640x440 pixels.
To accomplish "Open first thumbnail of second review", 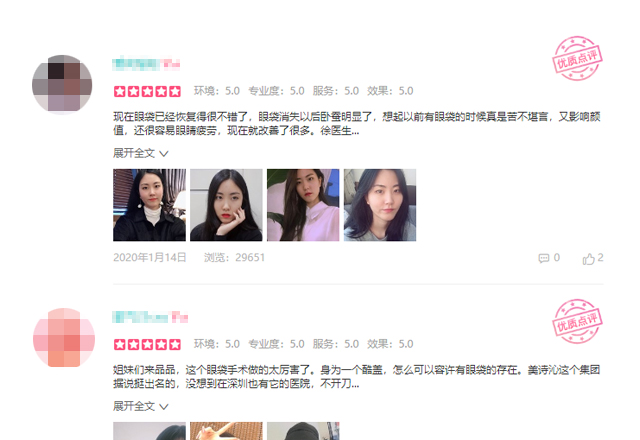I will (149, 431).
